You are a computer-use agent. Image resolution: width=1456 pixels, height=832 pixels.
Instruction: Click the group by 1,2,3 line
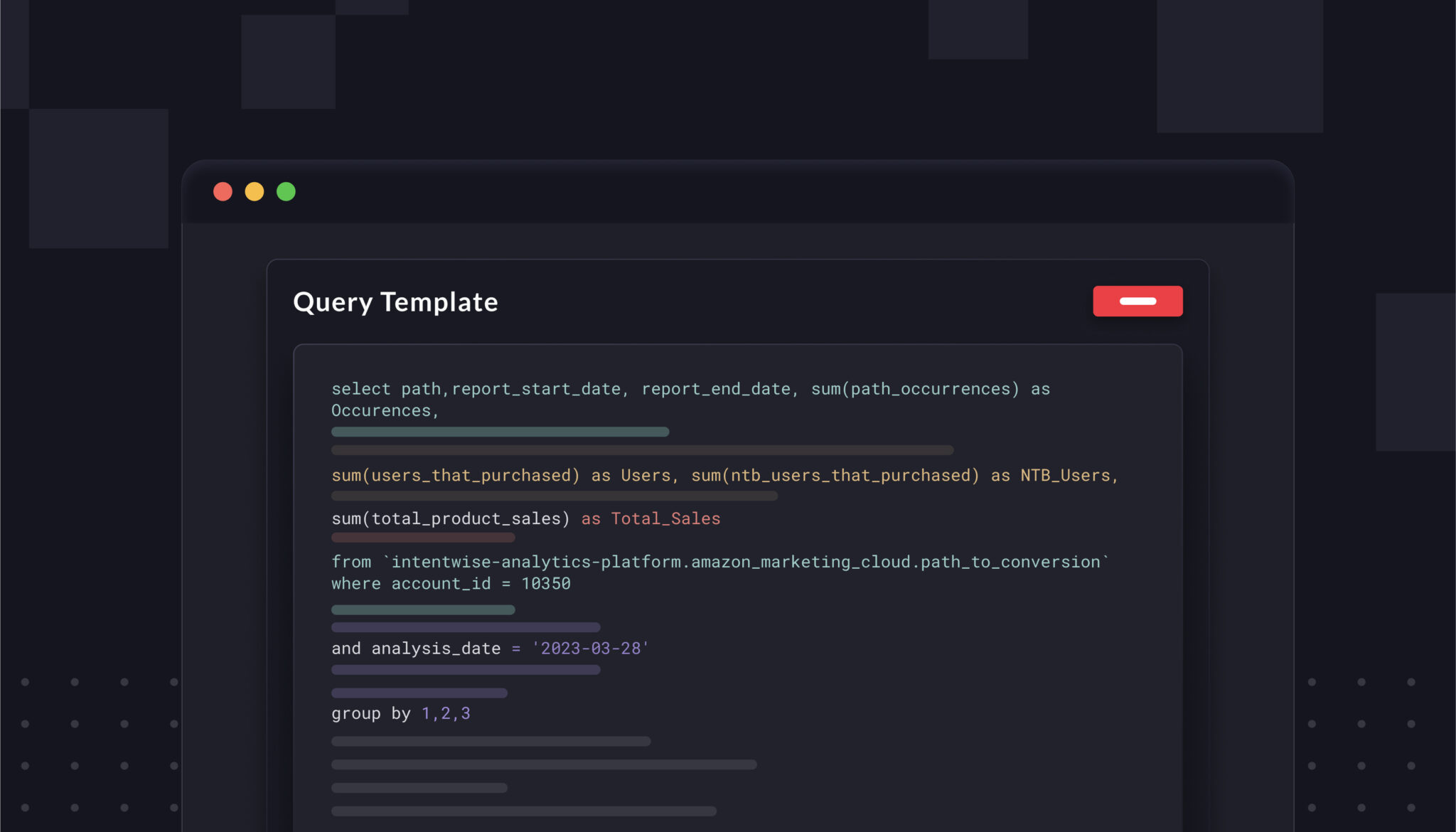point(400,714)
